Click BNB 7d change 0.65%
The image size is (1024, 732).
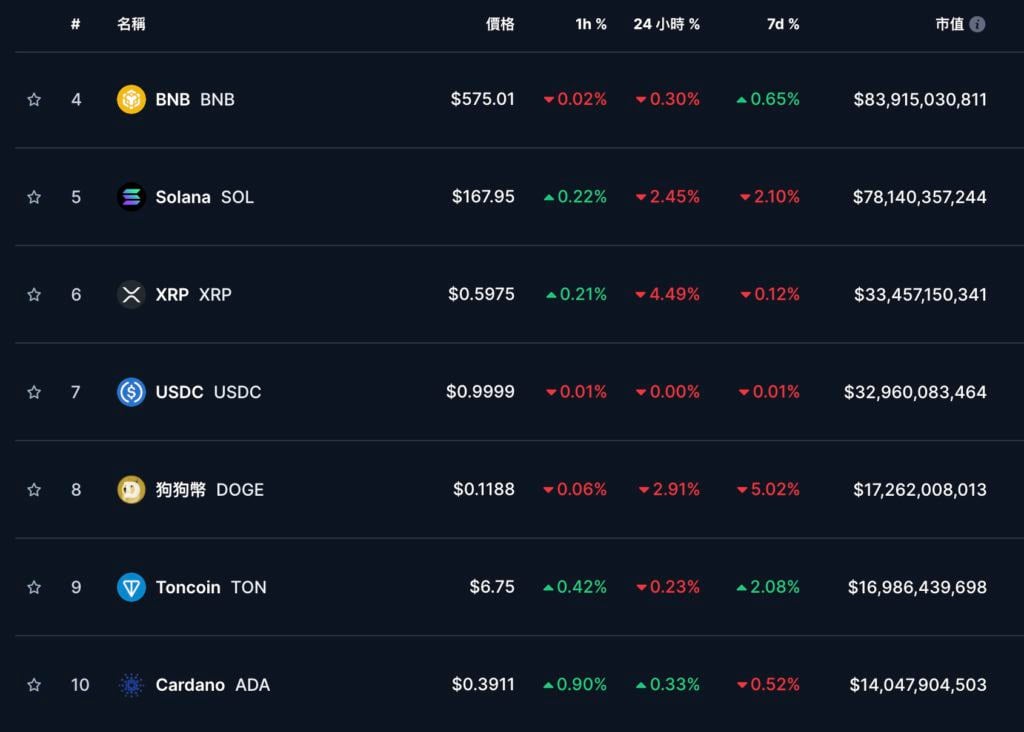point(768,99)
